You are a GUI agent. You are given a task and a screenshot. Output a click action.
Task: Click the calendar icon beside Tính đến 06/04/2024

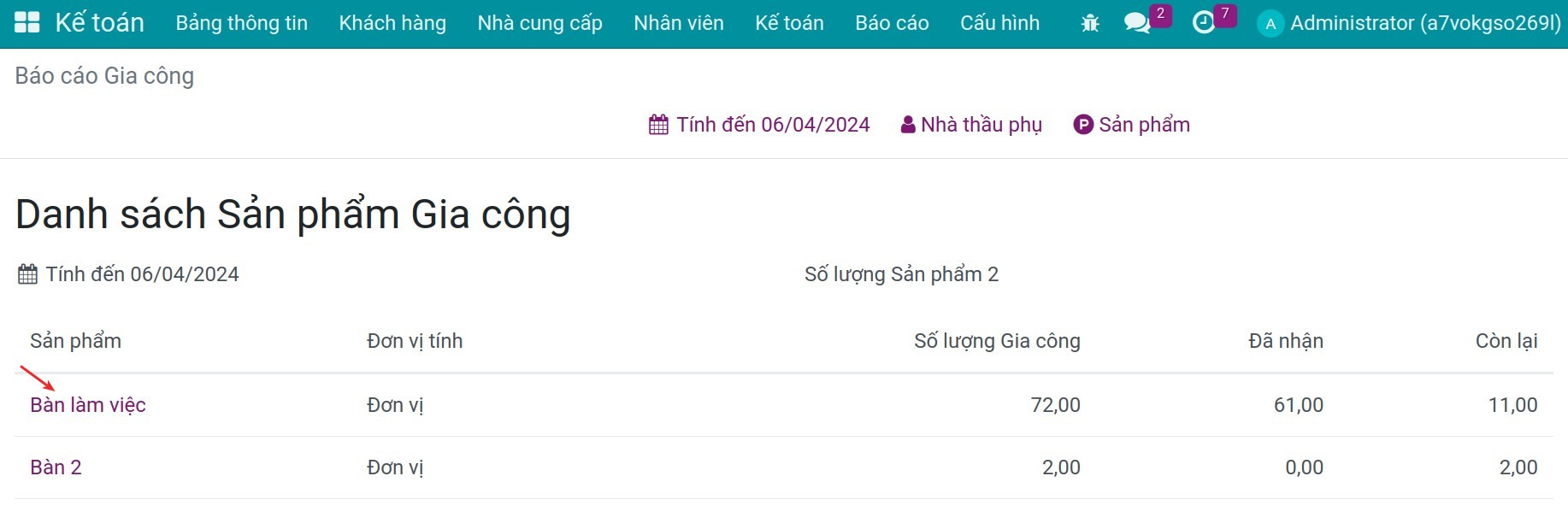[657, 124]
